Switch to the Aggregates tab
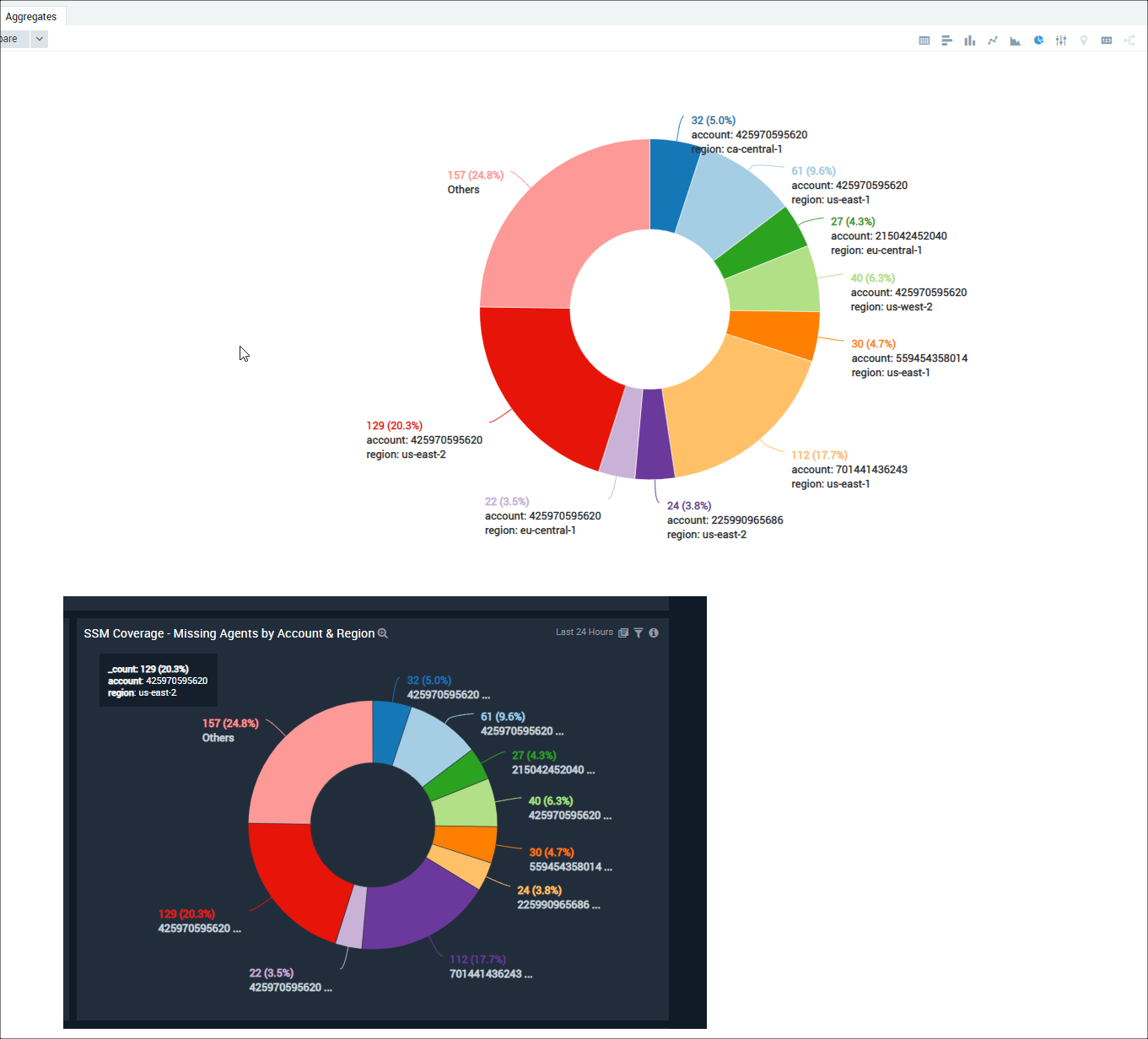The image size is (1148, 1039). (32, 16)
